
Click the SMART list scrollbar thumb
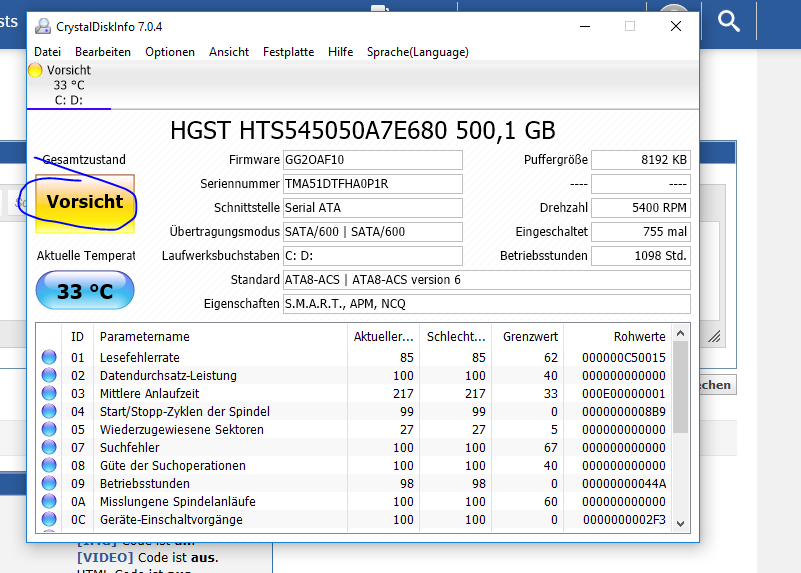680,387
